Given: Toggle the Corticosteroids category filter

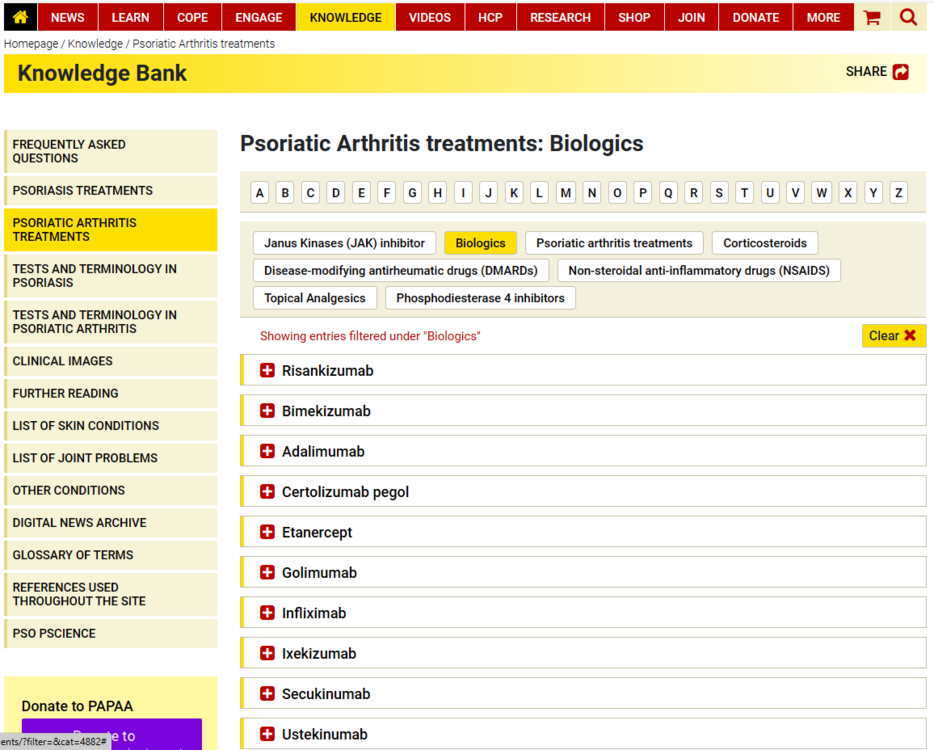Looking at the screenshot, I should coord(765,243).
